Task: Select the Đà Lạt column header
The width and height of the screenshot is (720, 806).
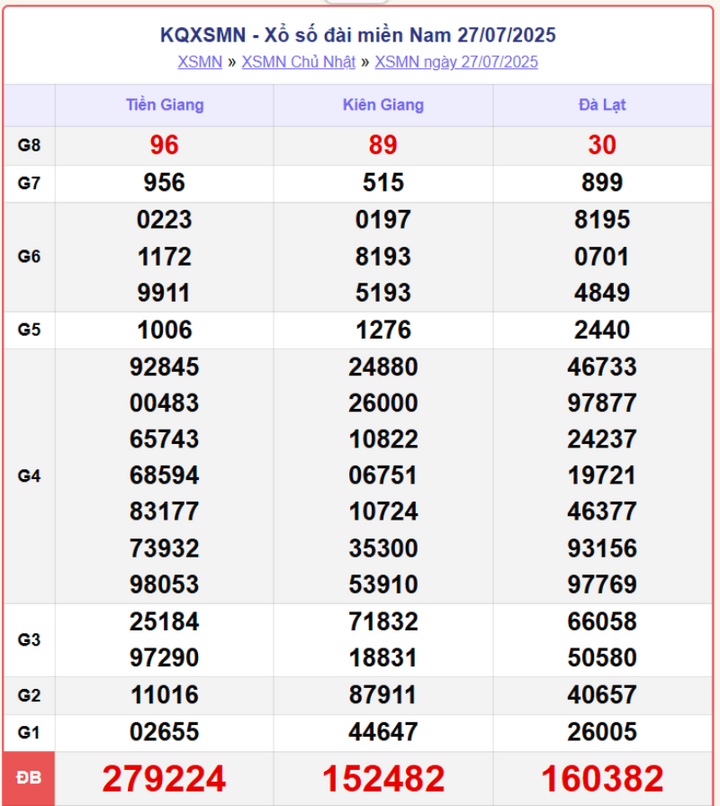Action: pyautogui.click(x=602, y=105)
